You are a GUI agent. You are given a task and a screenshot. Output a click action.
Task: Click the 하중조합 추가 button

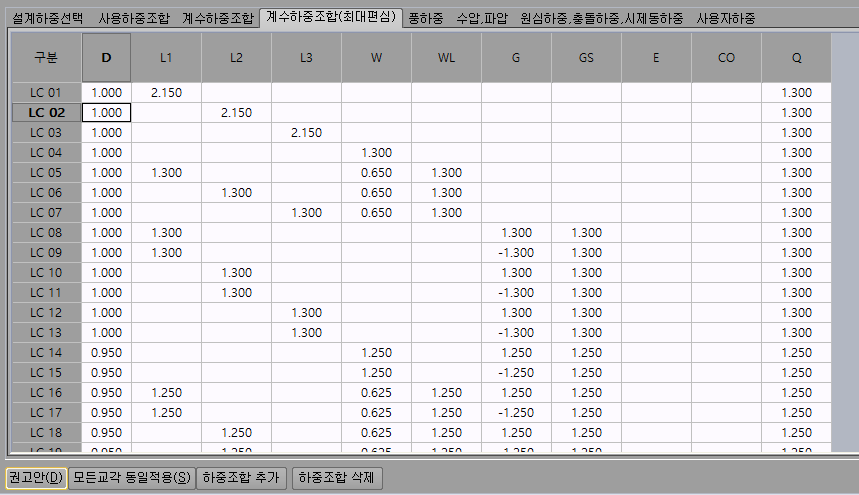click(241, 477)
